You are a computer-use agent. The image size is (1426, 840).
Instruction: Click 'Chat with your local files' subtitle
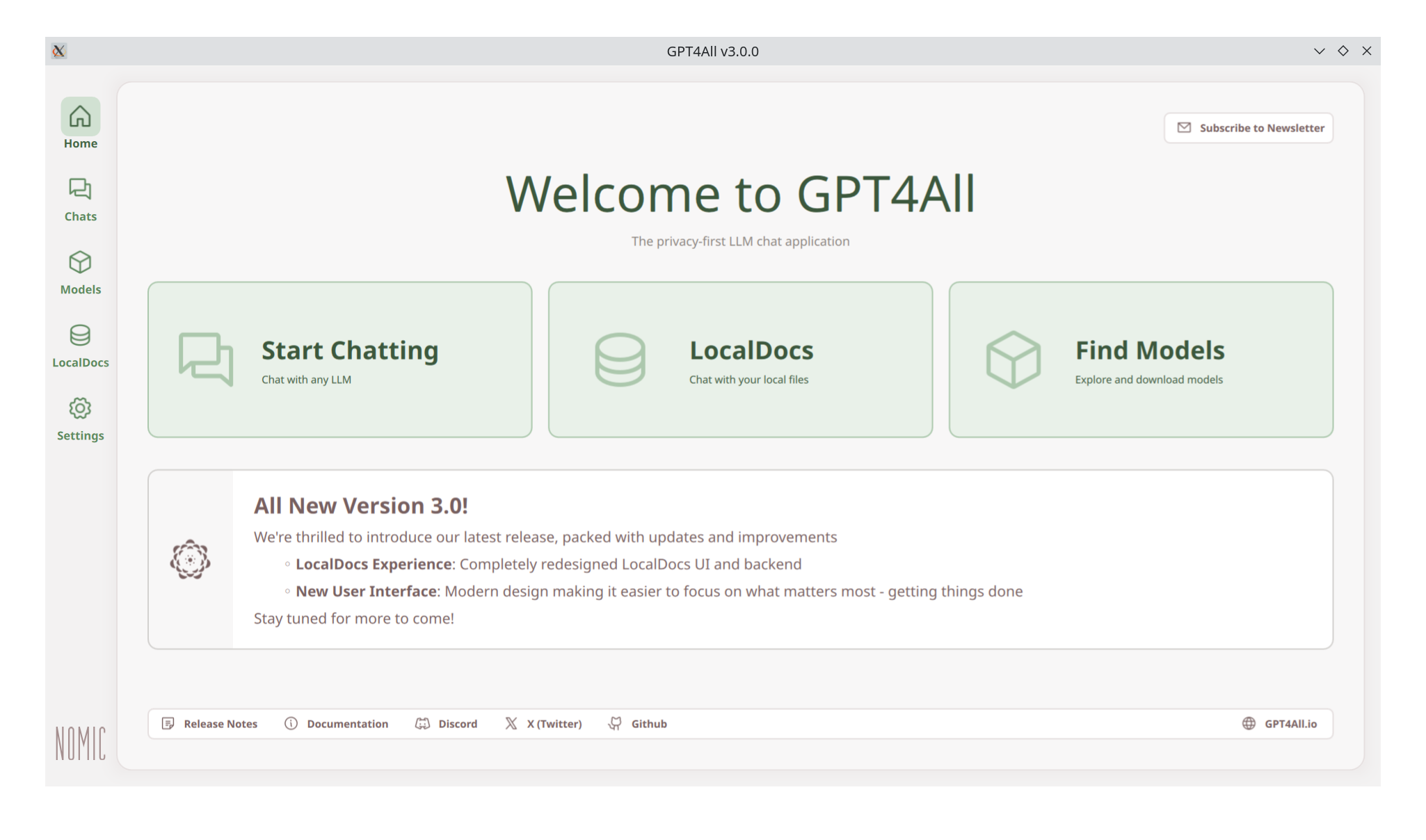tap(748, 380)
